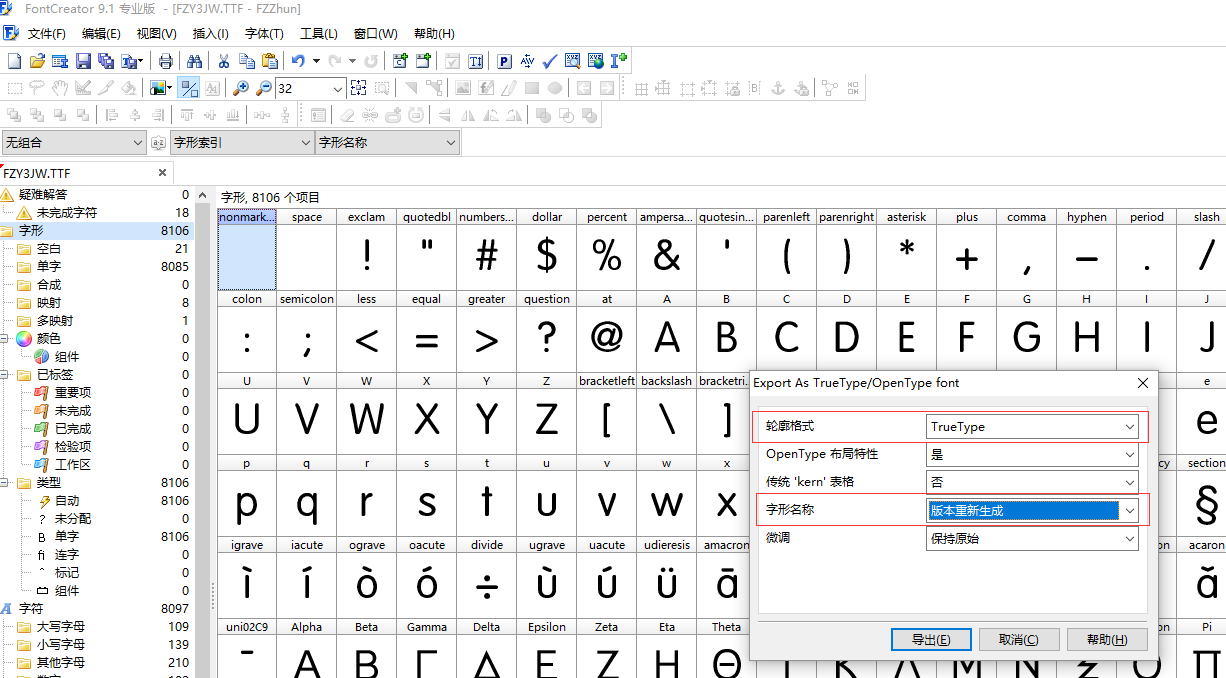Click the zoom out magnifier icon
The image size is (1226, 678).
click(x=264, y=88)
